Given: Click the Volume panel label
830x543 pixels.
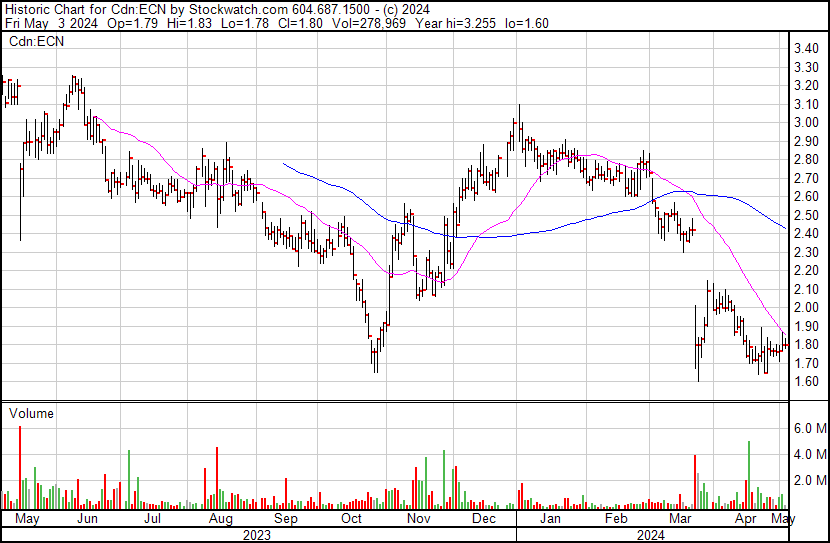Looking at the screenshot, I should click(31, 413).
